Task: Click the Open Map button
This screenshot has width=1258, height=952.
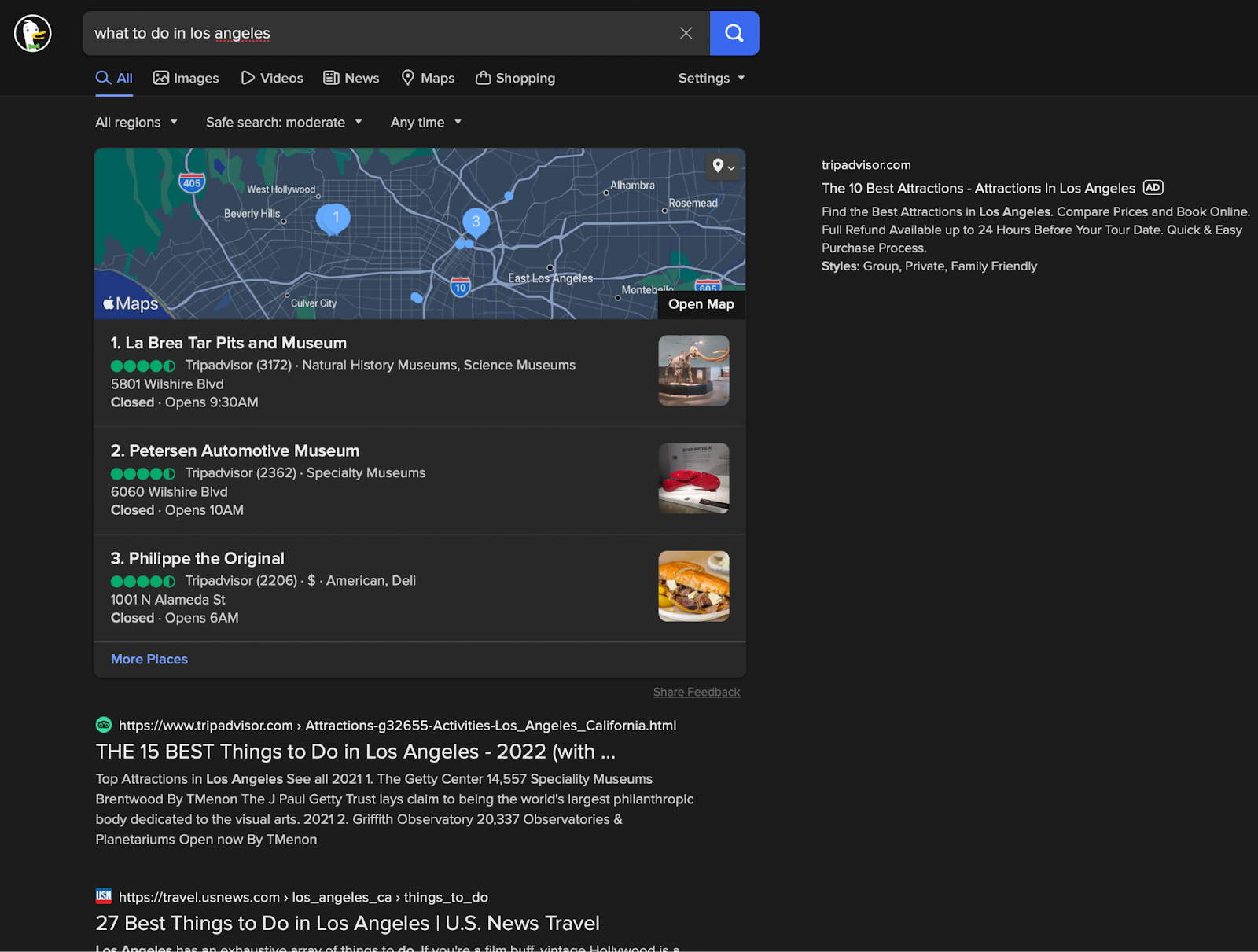Action: pos(701,304)
